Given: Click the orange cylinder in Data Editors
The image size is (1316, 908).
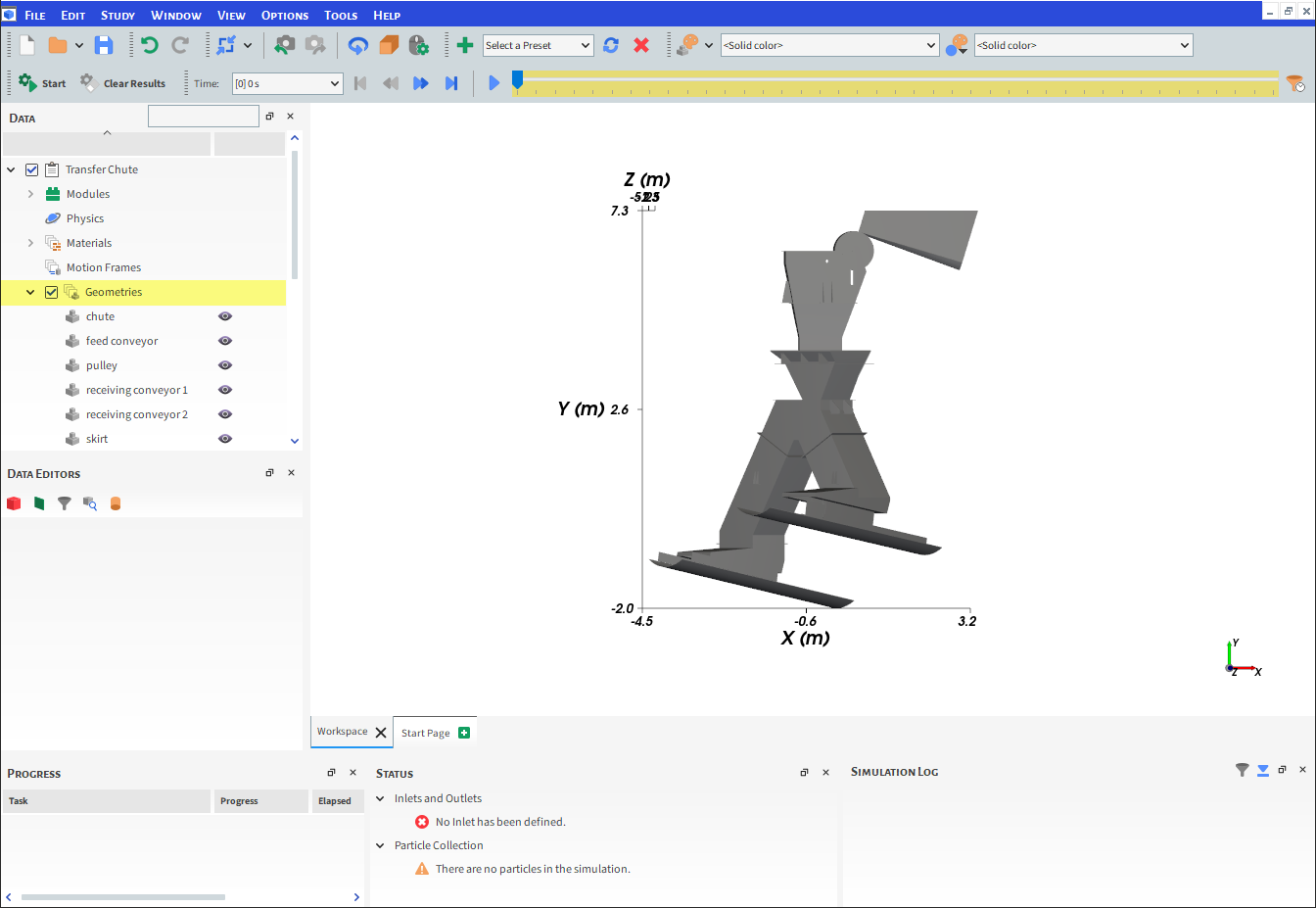Looking at the screenshot, I should (x=116, y=503).
